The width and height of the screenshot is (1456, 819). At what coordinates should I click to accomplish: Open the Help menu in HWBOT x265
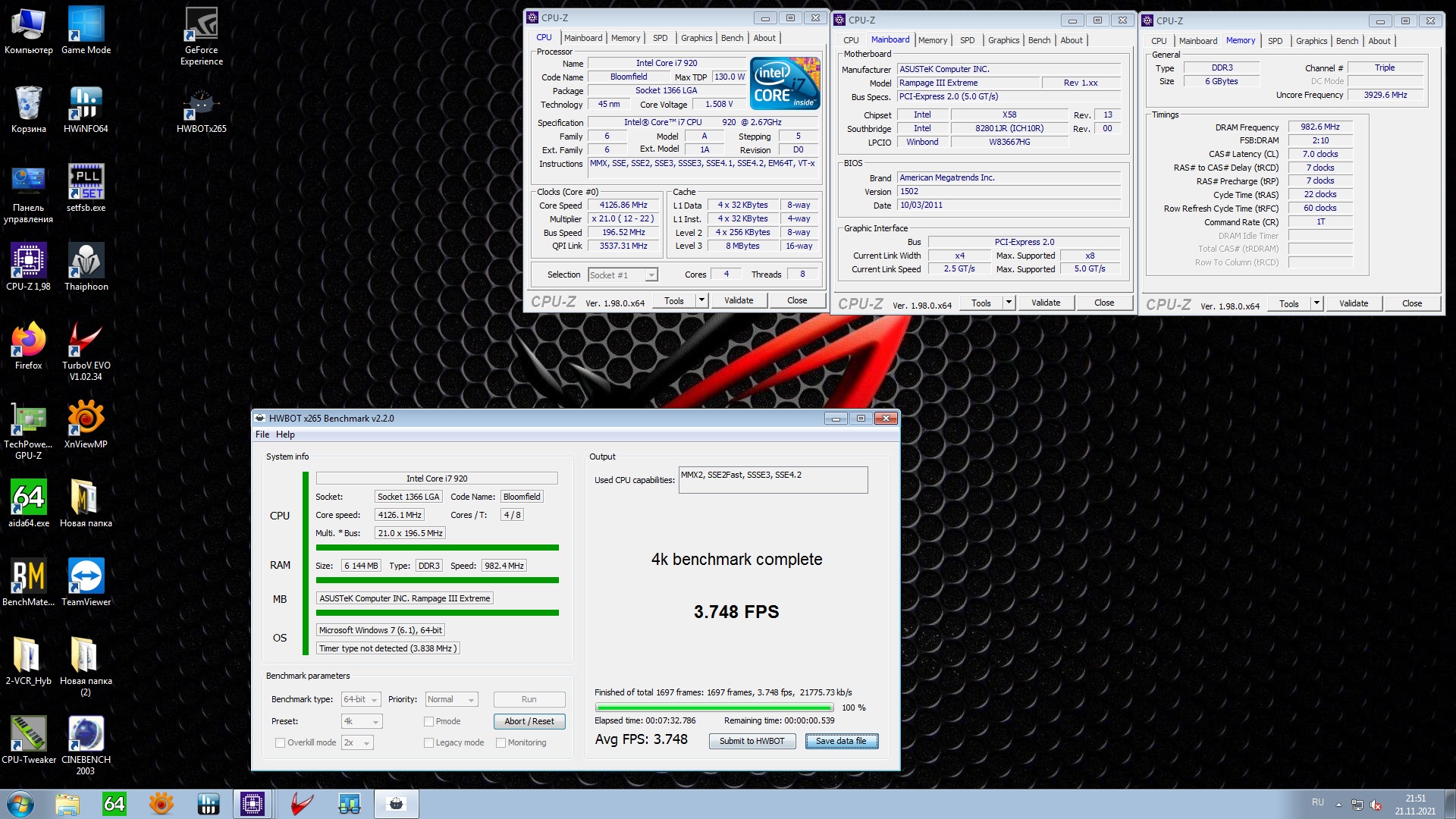coord(285,435)
